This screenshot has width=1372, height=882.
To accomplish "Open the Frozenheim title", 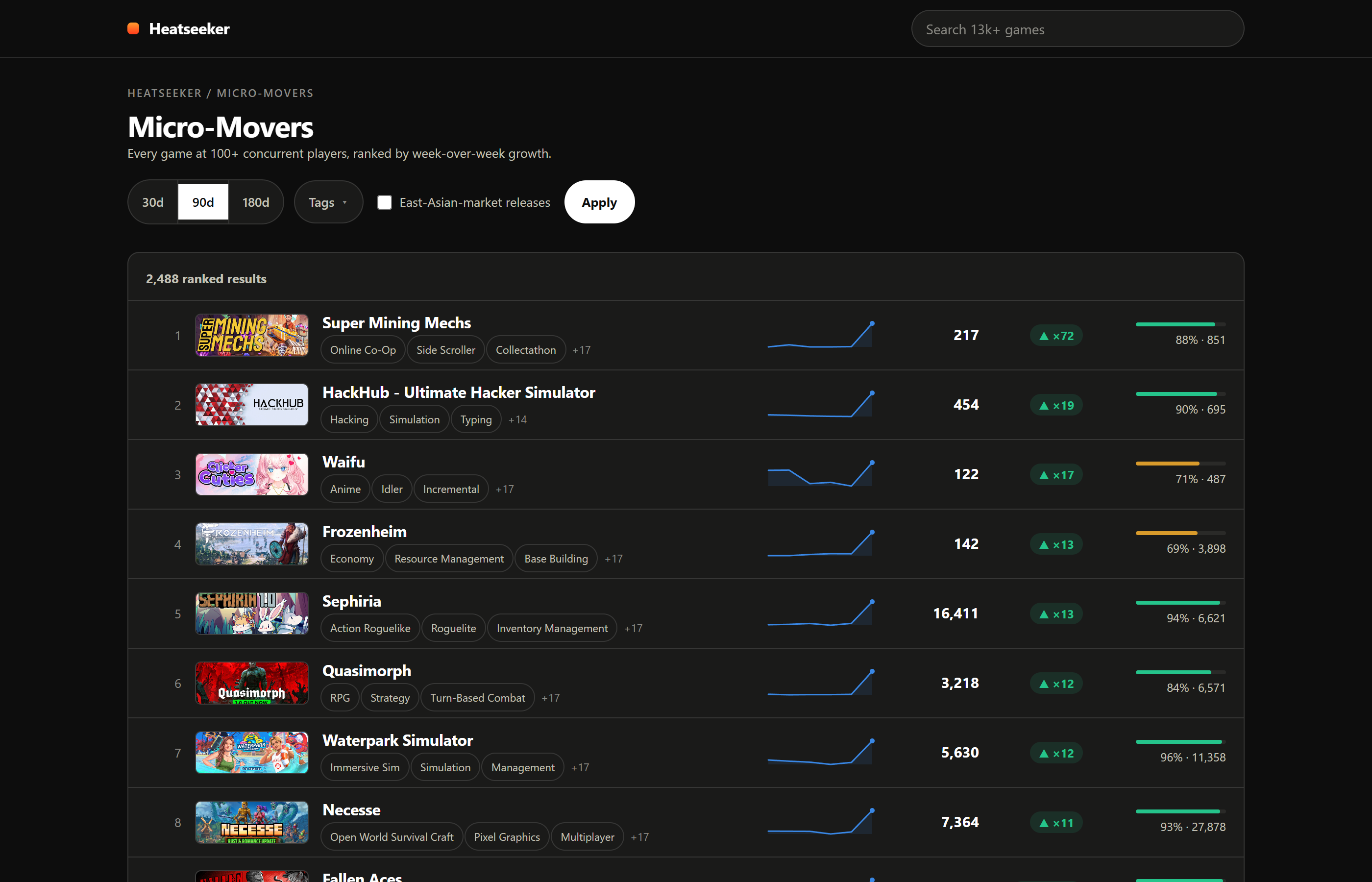I will pyautogui.click(x=364, y=532).
